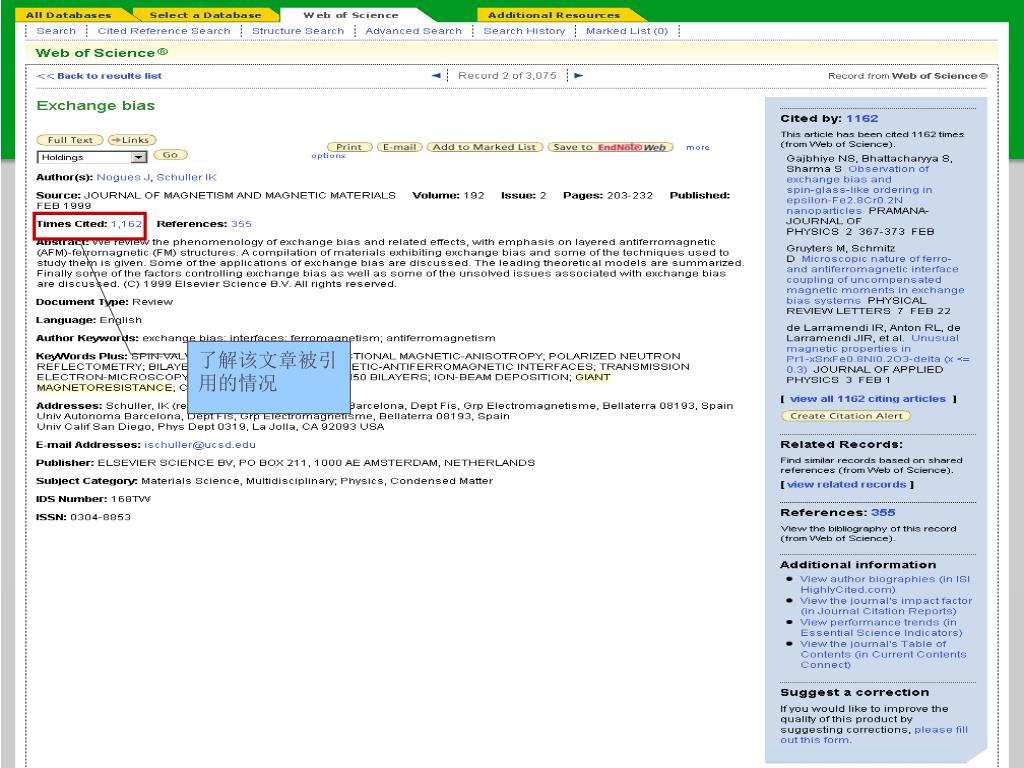Click the E-mail button
The height and width of the screenshot is (768, 1024).
pos(400,147)
